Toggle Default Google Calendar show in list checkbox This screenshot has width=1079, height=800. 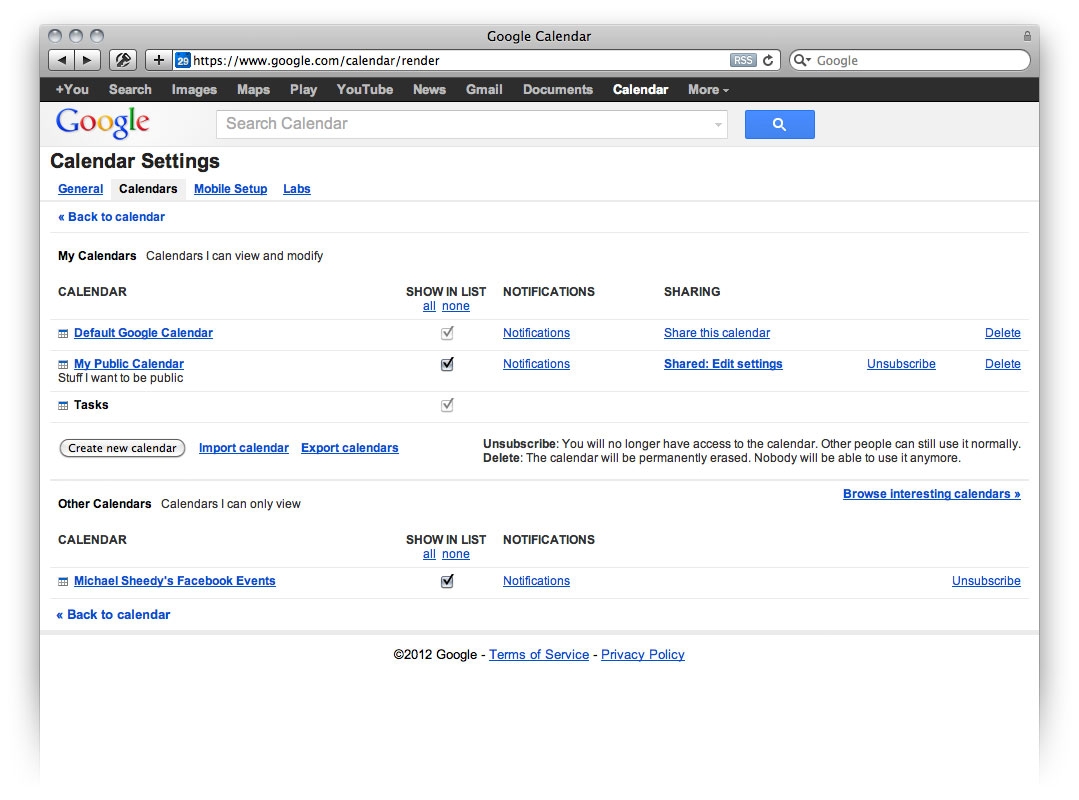point(447,333)
